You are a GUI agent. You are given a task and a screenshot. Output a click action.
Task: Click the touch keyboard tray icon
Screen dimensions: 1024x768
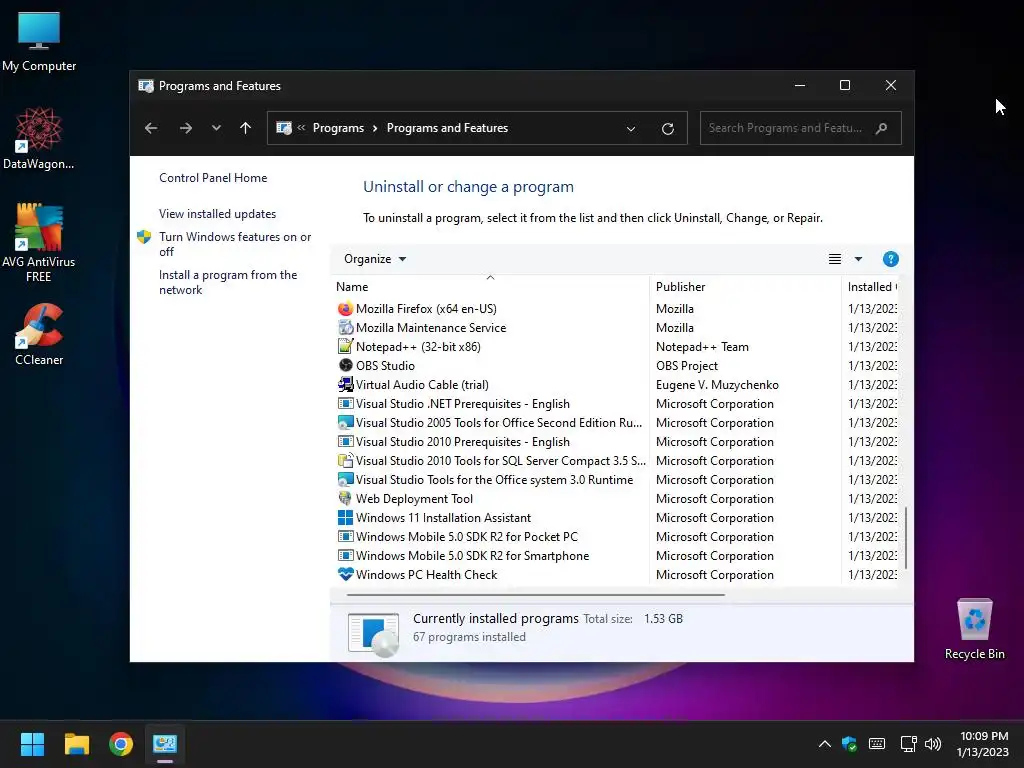click(x=877, y=744)
